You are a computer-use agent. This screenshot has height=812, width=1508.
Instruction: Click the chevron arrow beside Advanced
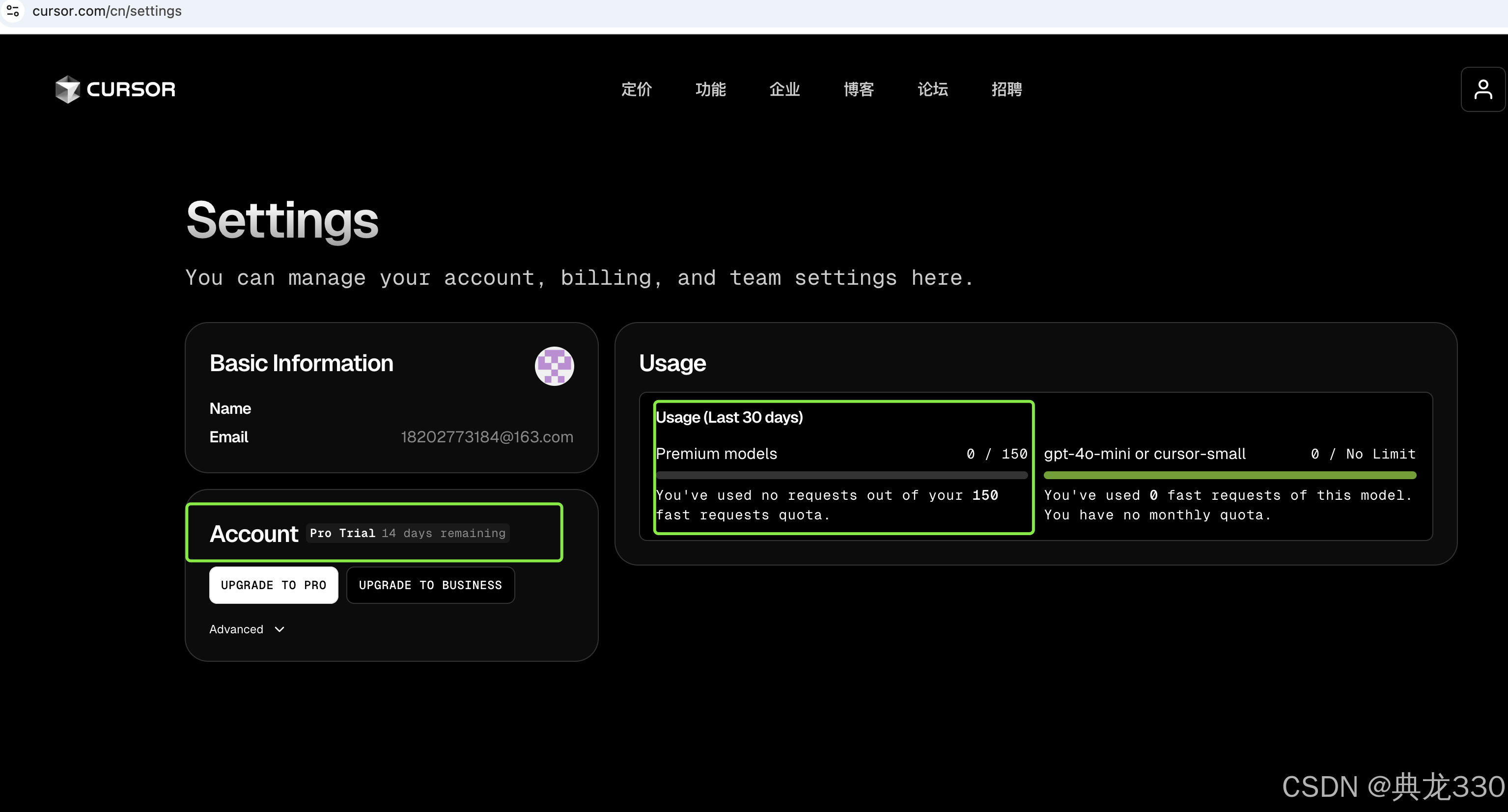click(280, 629)
